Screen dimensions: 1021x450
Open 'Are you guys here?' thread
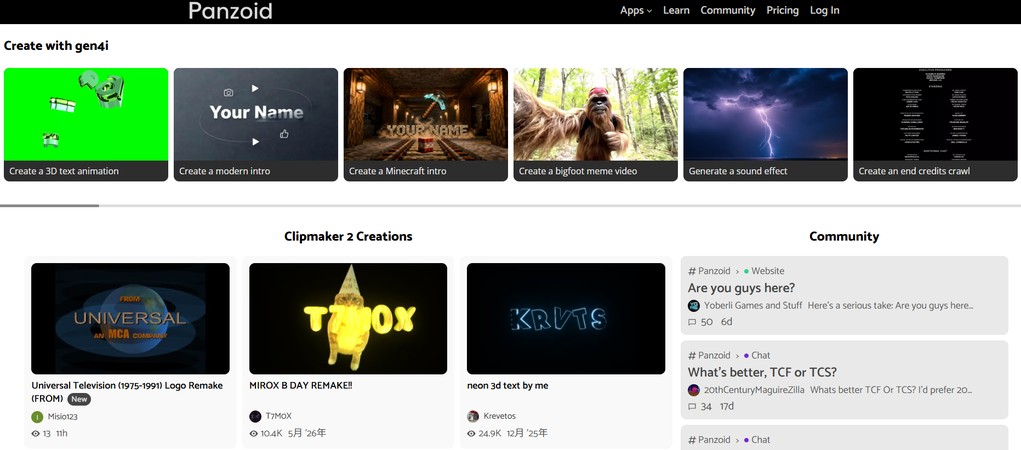[x=741, y=288]
